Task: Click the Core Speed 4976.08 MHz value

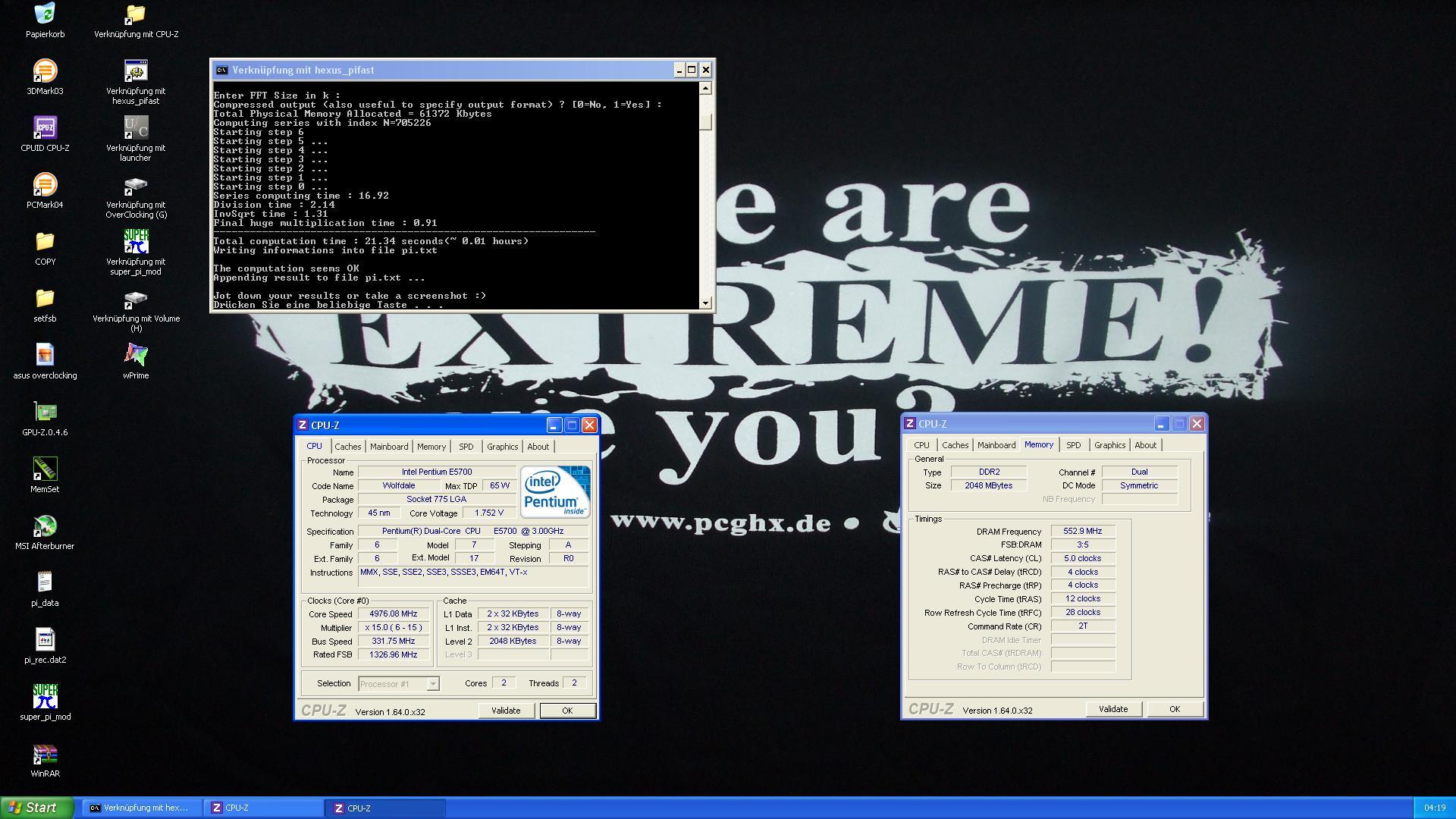Action: (393, 614)
